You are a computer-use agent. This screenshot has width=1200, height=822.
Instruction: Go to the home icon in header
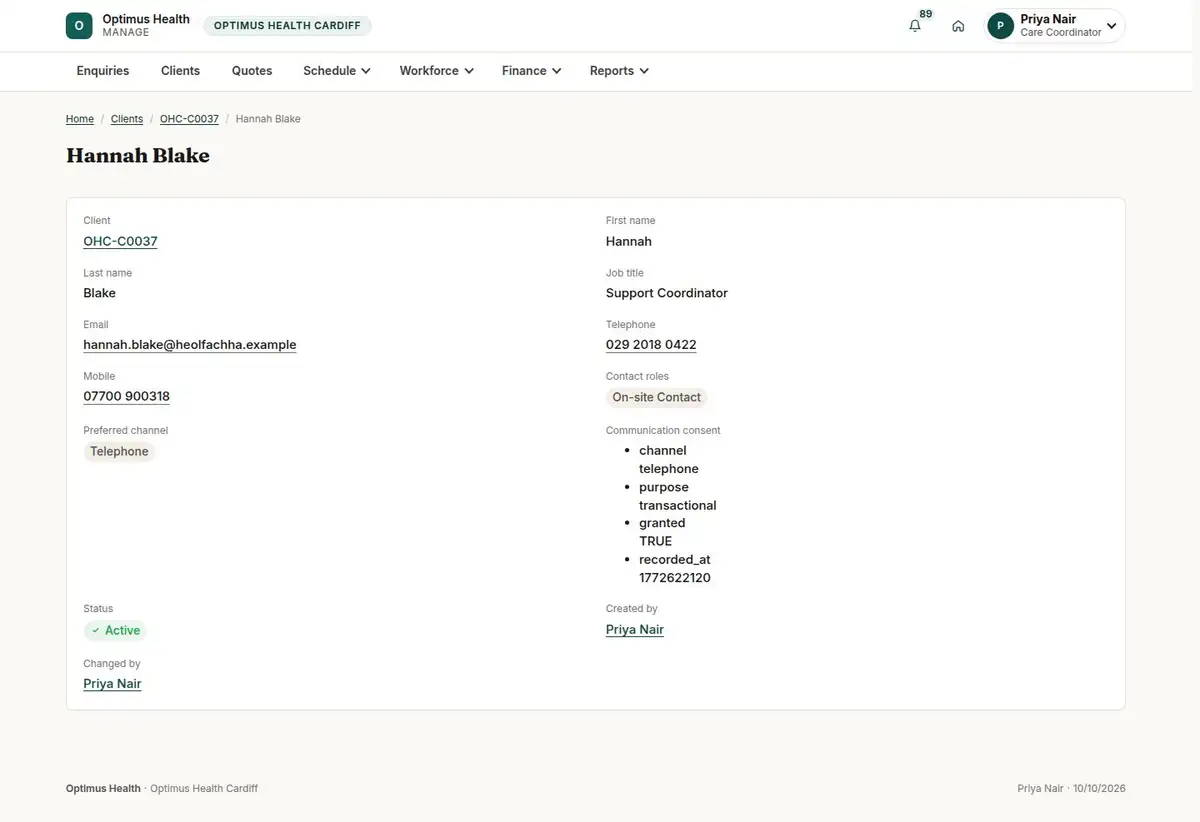[x=958, y=26]
